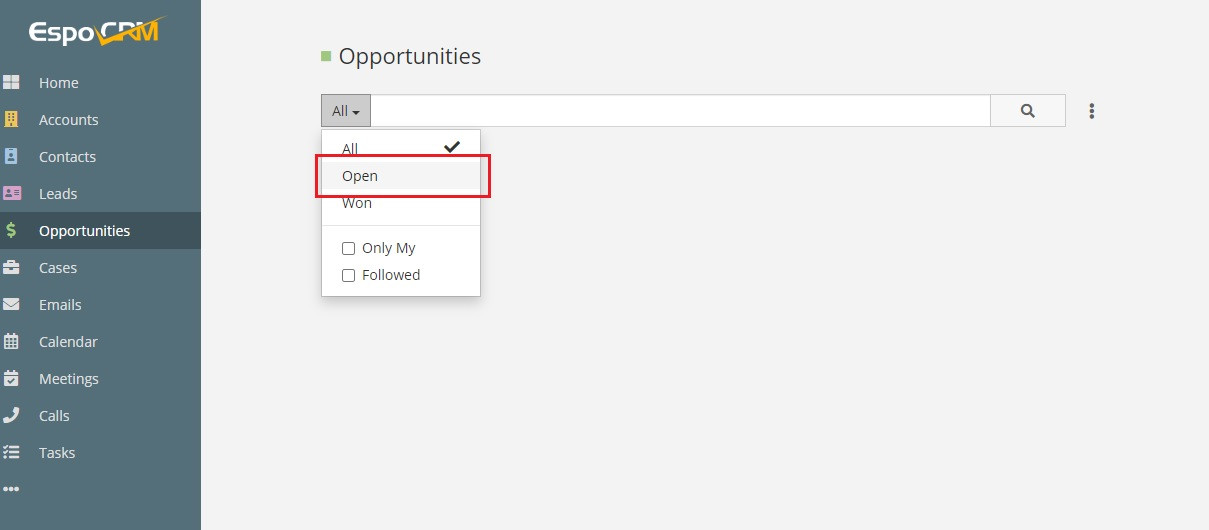Click the Contacts address book icon
The image size is (1209, 530).
coord(11,157)
